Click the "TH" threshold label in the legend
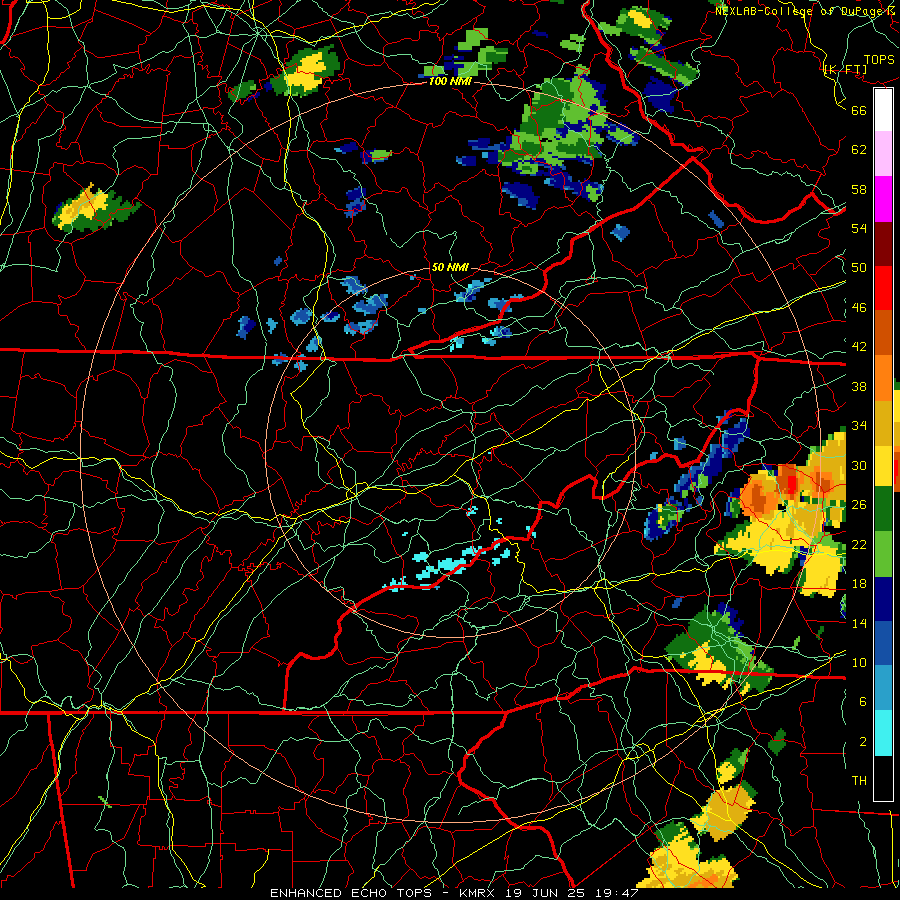The width and height of the screenshot is (900, 900). (x=859, y=781)
